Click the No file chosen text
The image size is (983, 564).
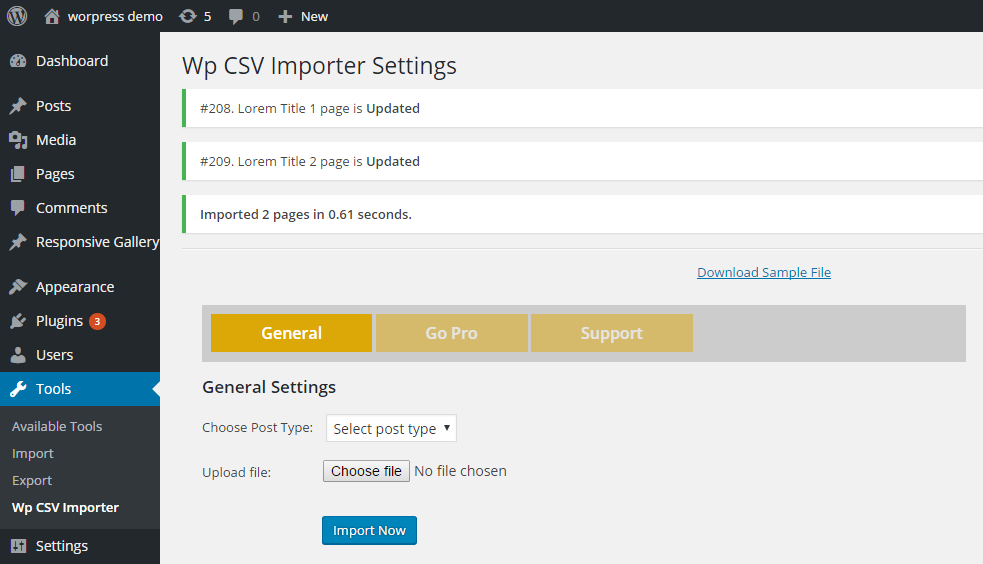pyautogui.click(x=460, y=471)
